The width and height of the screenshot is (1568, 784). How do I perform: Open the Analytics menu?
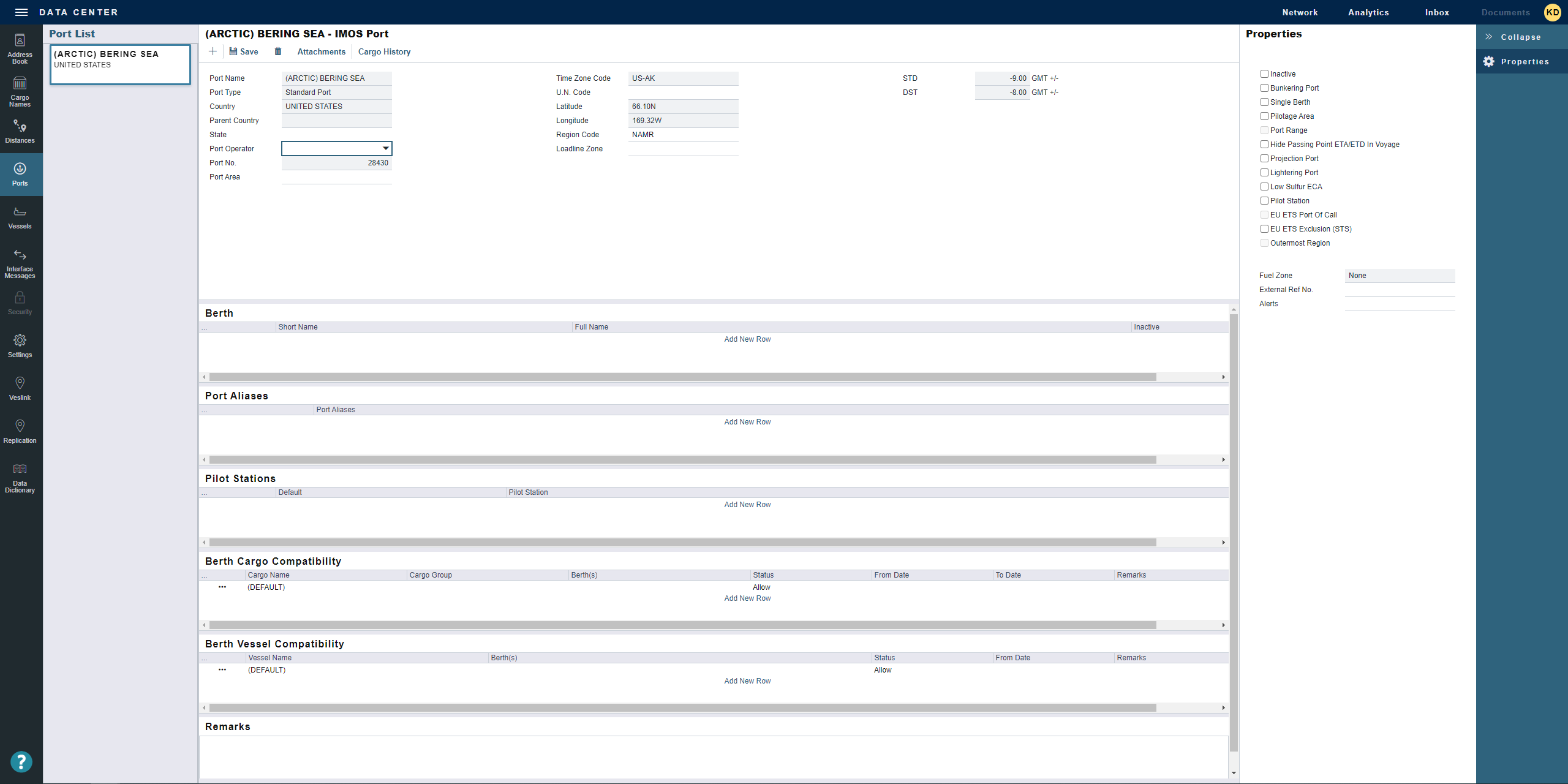coord(1368,12)
